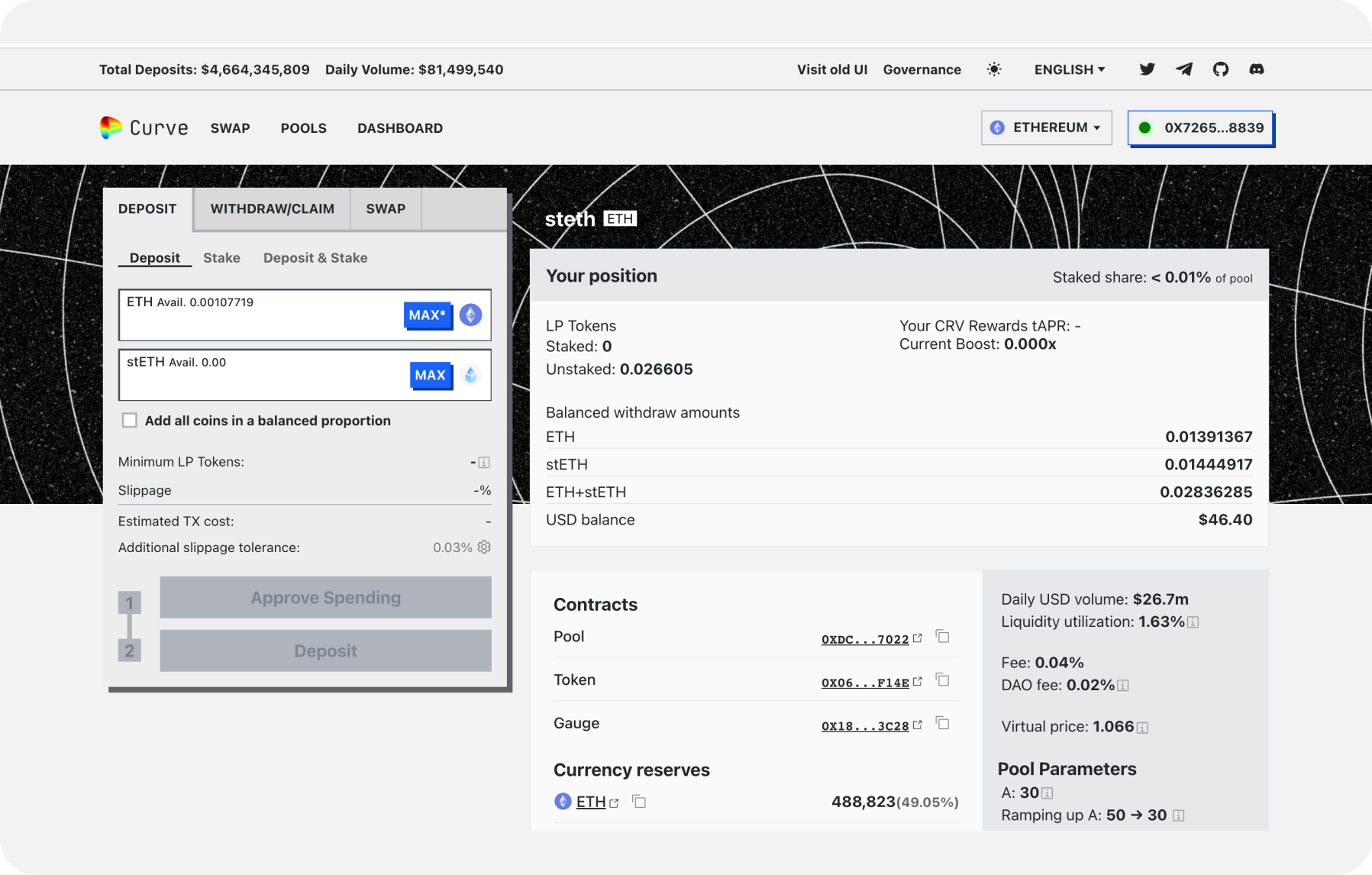Show DAO fee info icon
The image size is (1372, 875).
(1123, 686)
